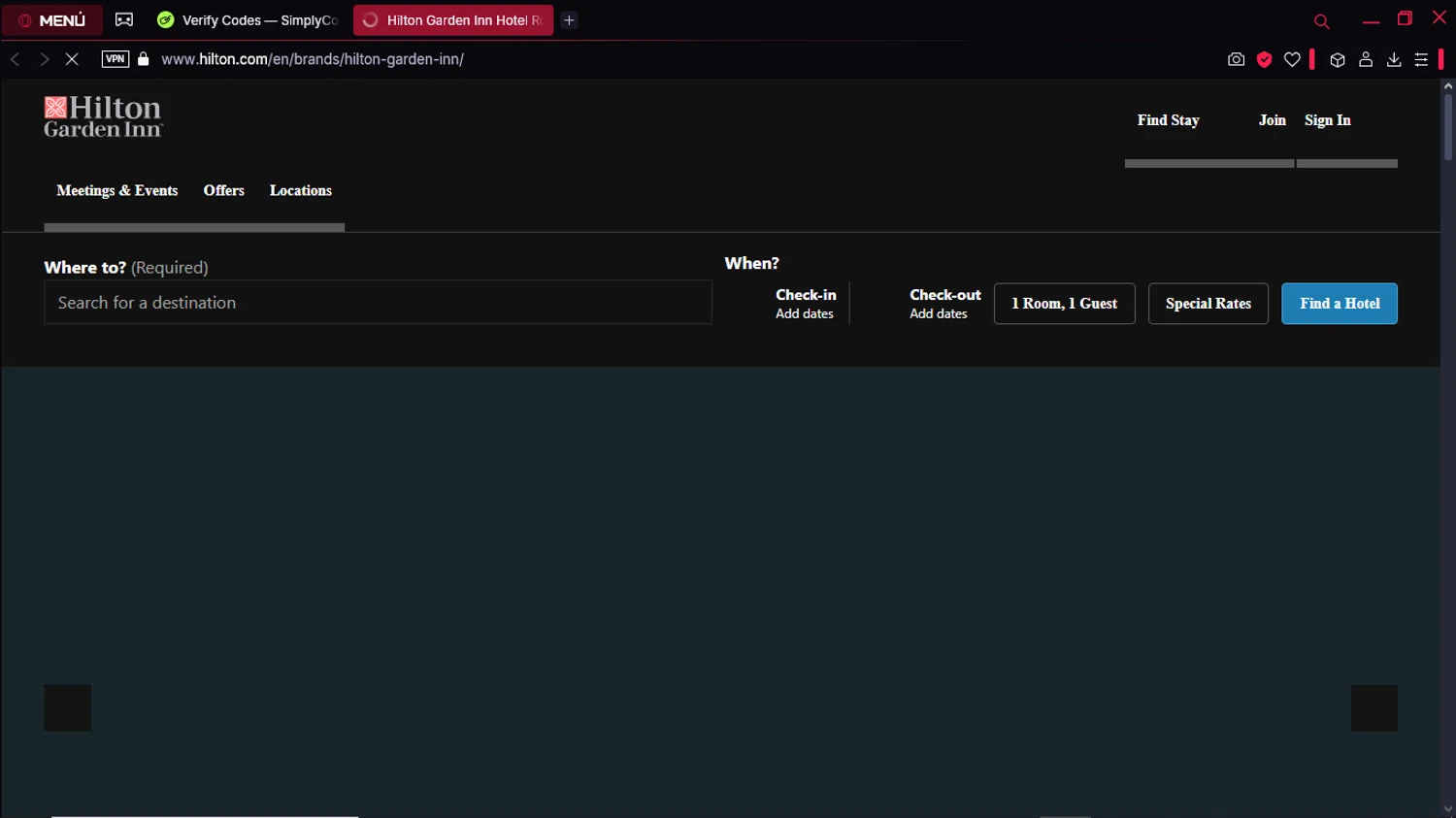Open the tab islands workspace icon
The width and height of the screenshot is (1456, 818).
point(124,19)
